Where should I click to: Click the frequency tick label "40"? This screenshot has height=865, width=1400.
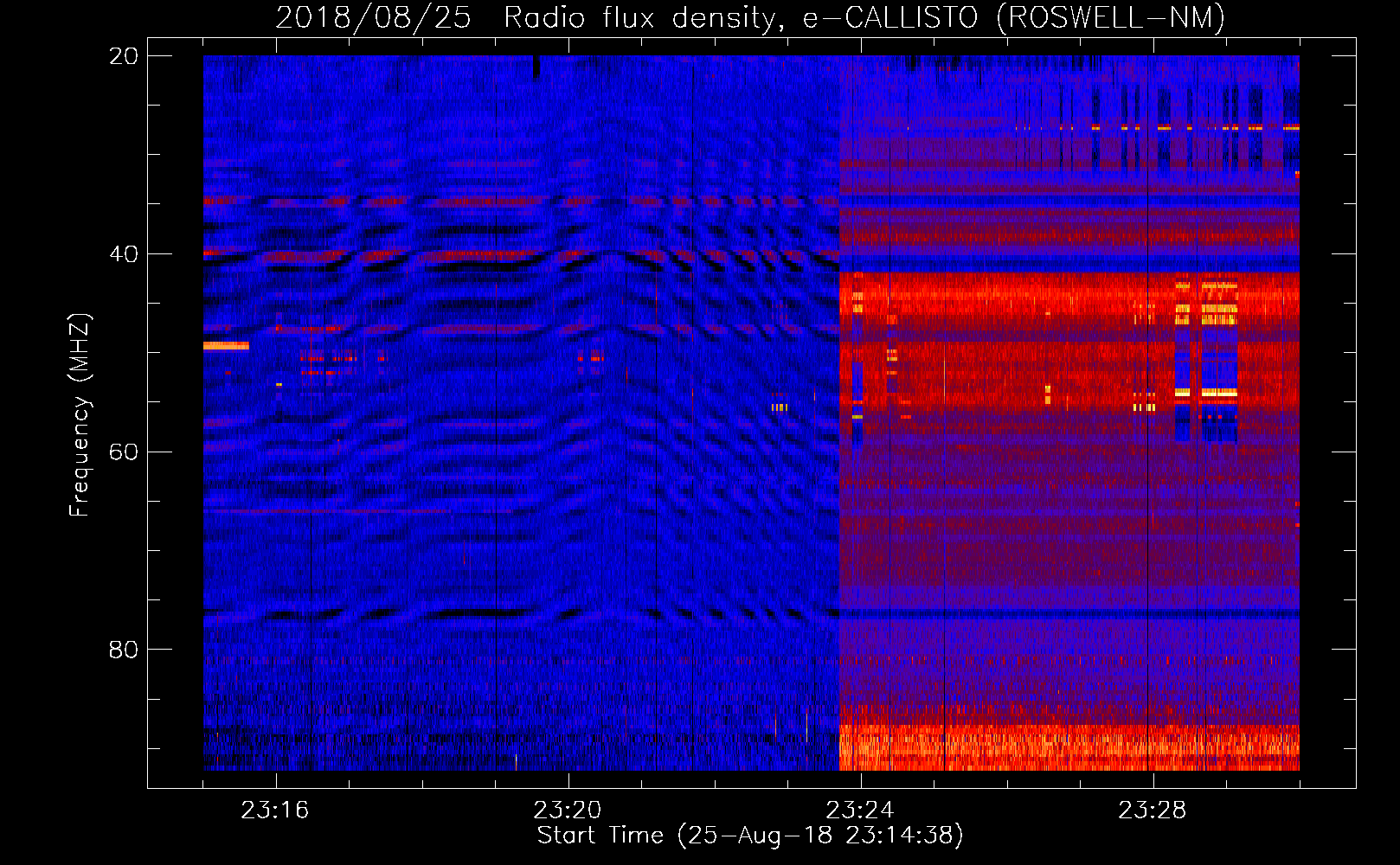pyautogui.click(x=124, y=254)
